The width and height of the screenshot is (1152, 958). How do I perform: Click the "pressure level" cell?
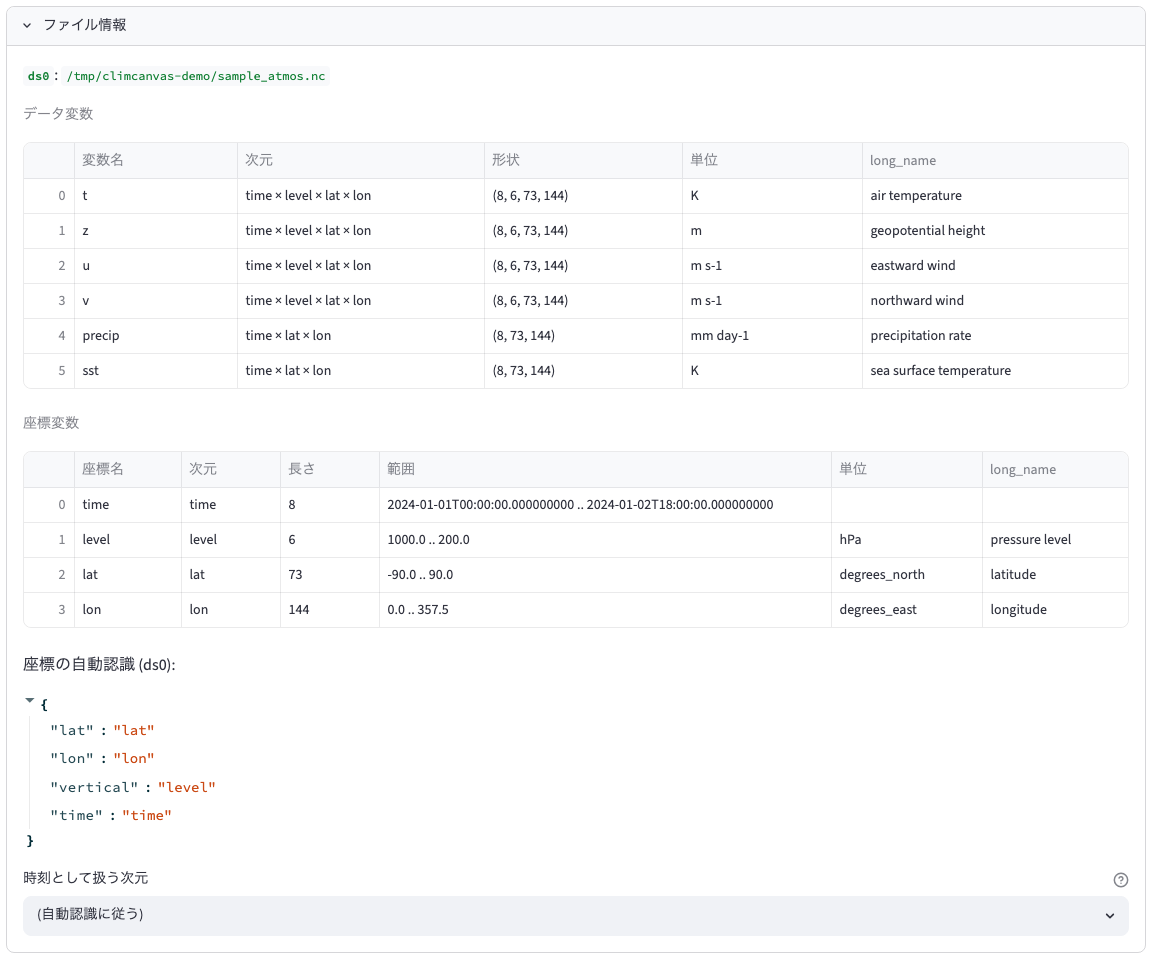(1055, 540)
